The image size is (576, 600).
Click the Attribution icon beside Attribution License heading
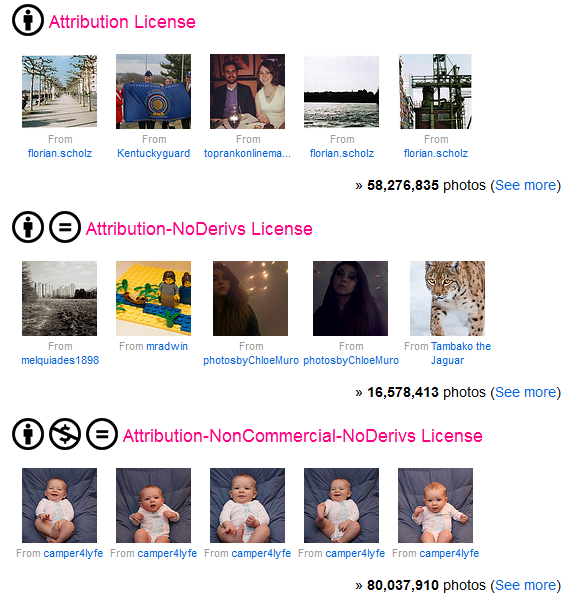[x=28, y=20]
